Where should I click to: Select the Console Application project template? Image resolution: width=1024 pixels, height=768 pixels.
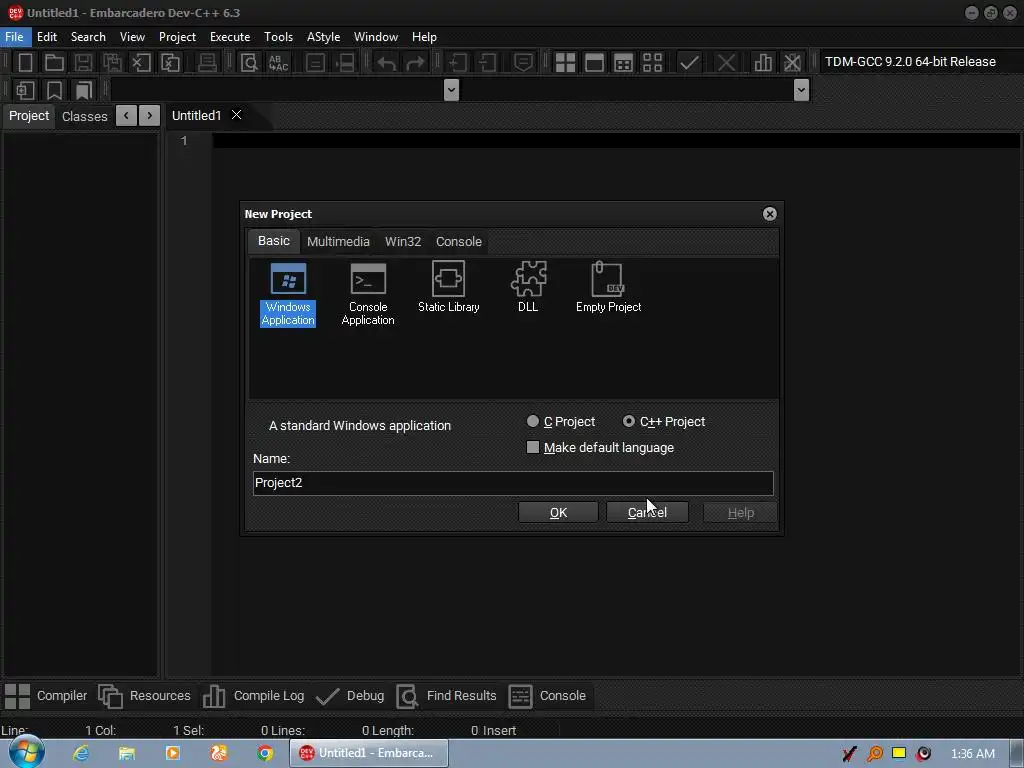pyautogui.click(x=368, y=294)
